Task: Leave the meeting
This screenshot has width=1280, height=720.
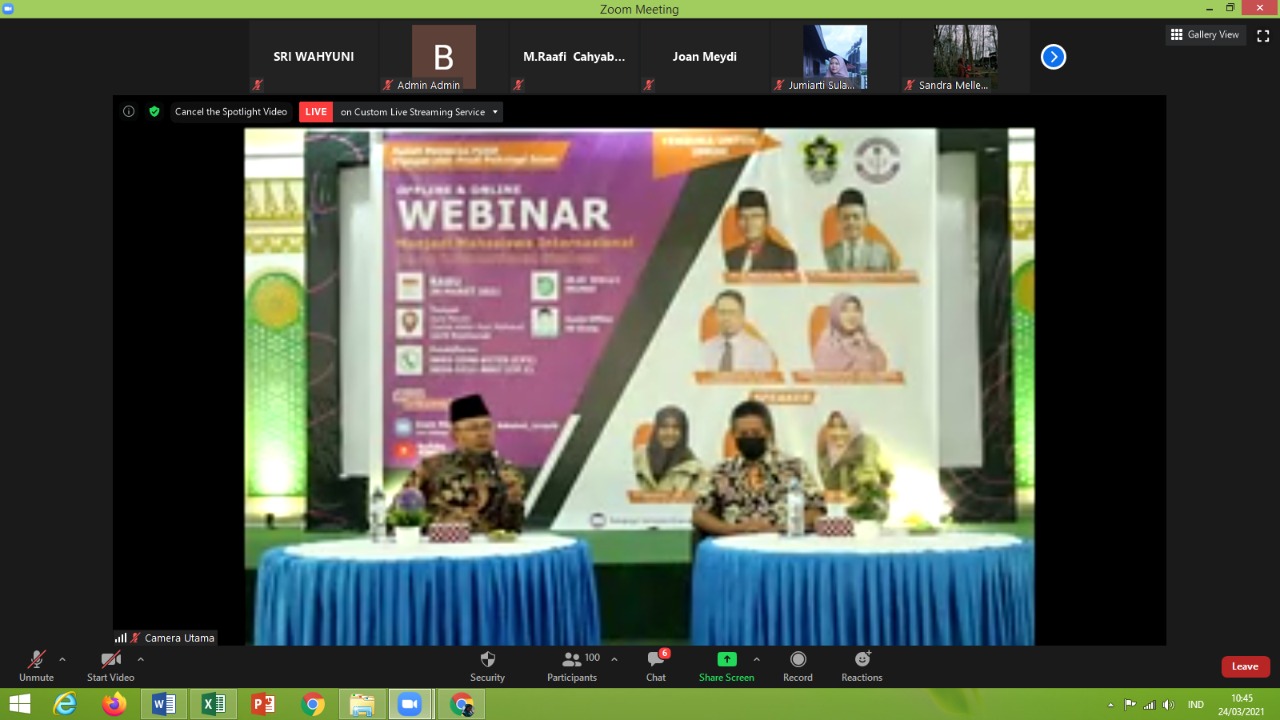Action: (1245, 667)
